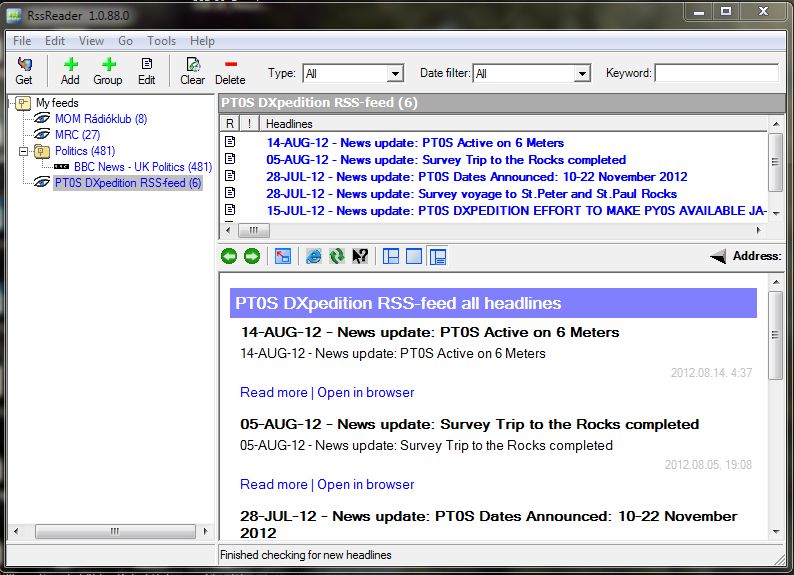Click in the Keyword input field
The width and height of the screenshot is (794, 575).
[x=717, y=73]
